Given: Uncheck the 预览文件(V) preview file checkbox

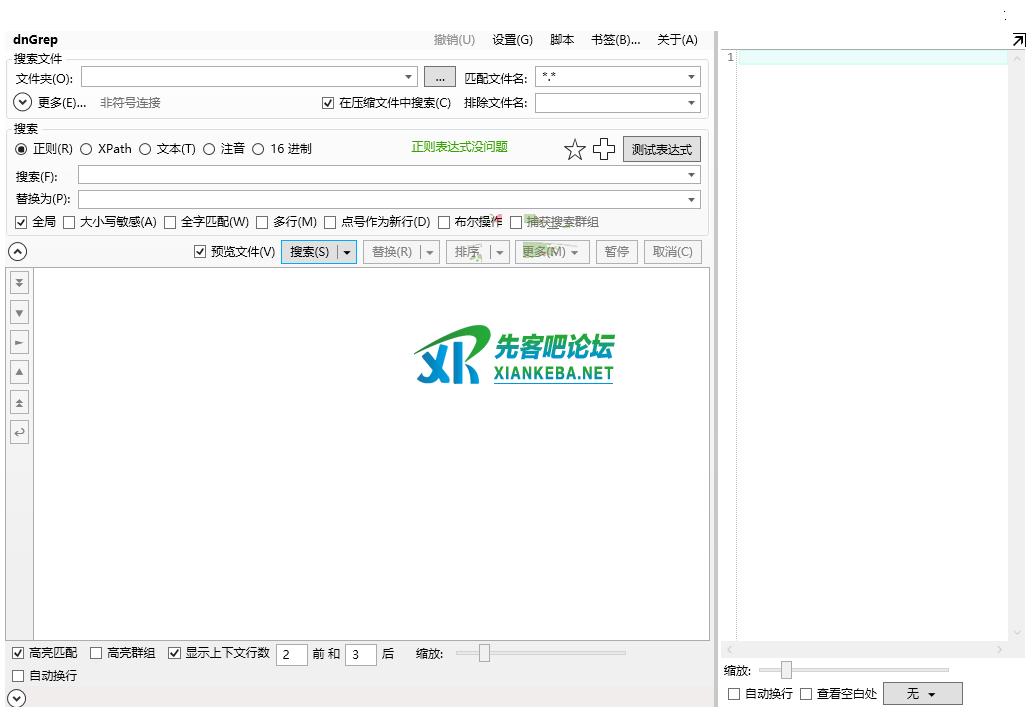Looking at the screenshot, I should (200, 252).
